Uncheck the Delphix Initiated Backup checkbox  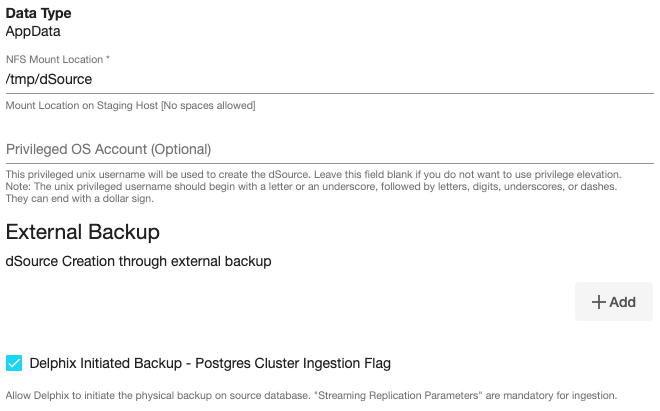click(15, 363)
